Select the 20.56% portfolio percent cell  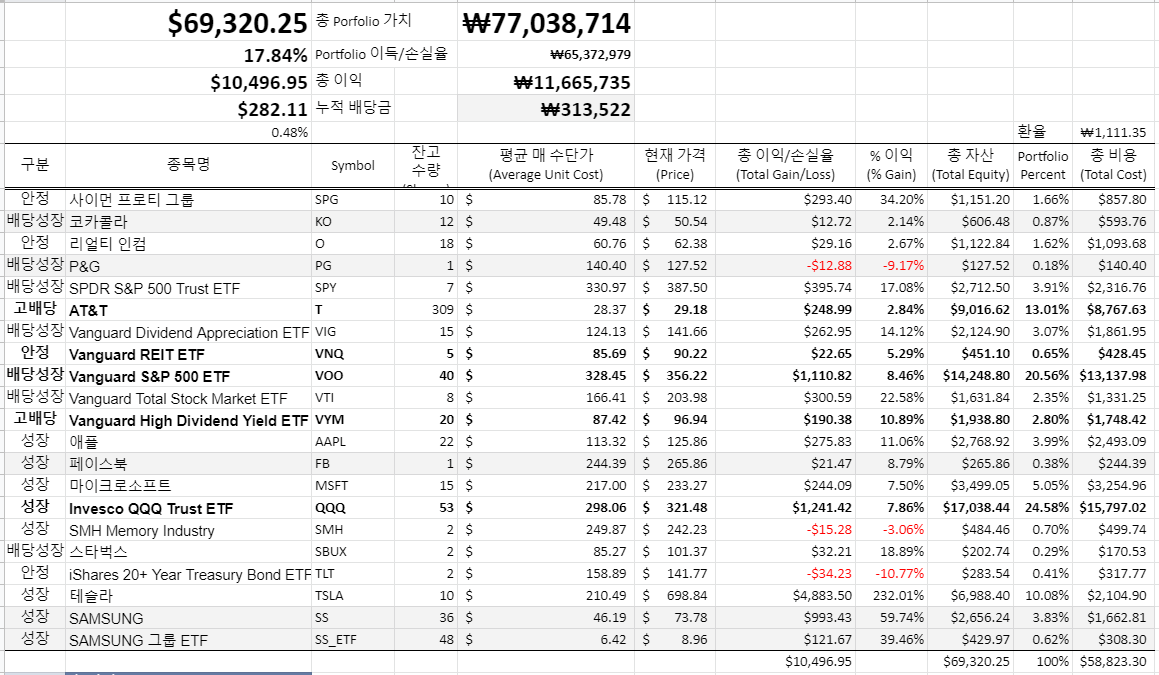coord(1043,376)
